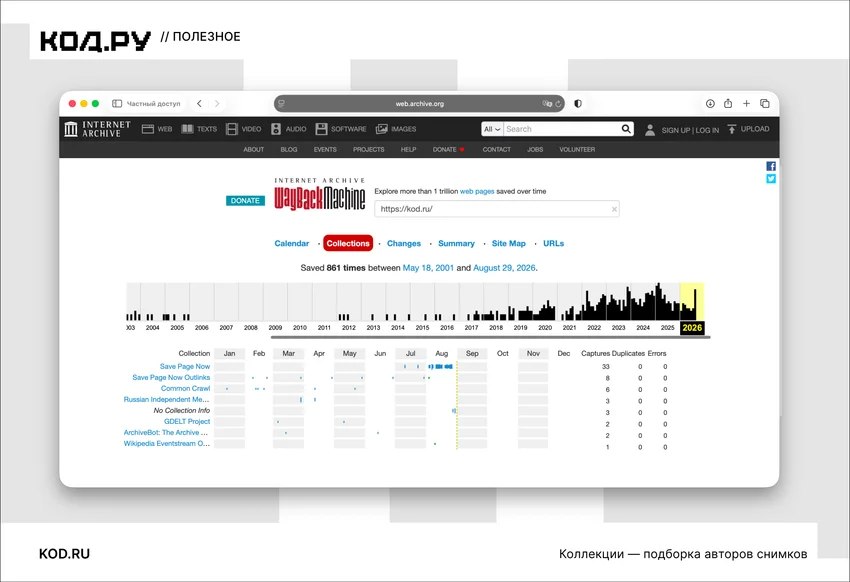This screenshot has width=850, height=582.
Task: Click the Wayback URL input field
Action: tap(497, 209)
